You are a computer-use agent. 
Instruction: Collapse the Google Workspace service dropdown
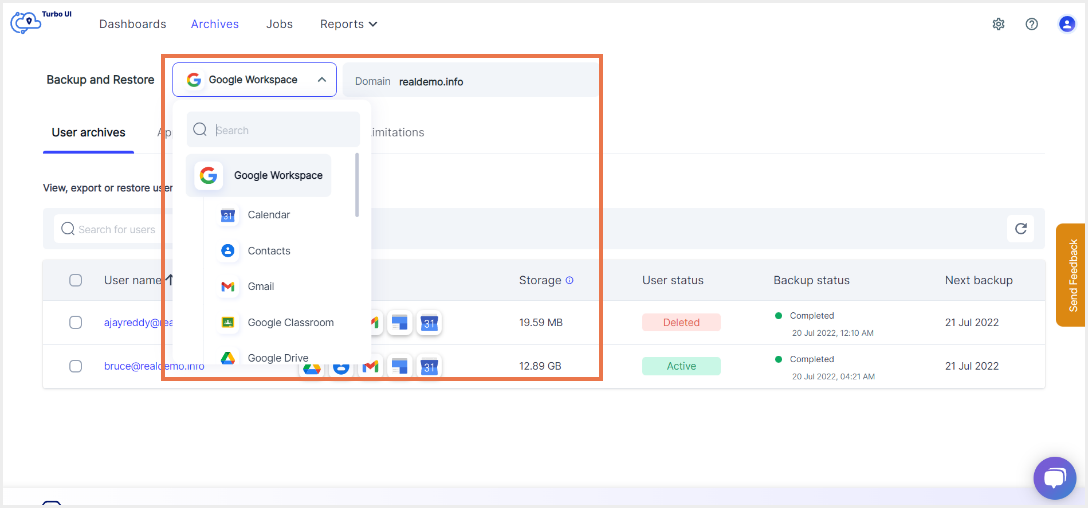[255, 80]
